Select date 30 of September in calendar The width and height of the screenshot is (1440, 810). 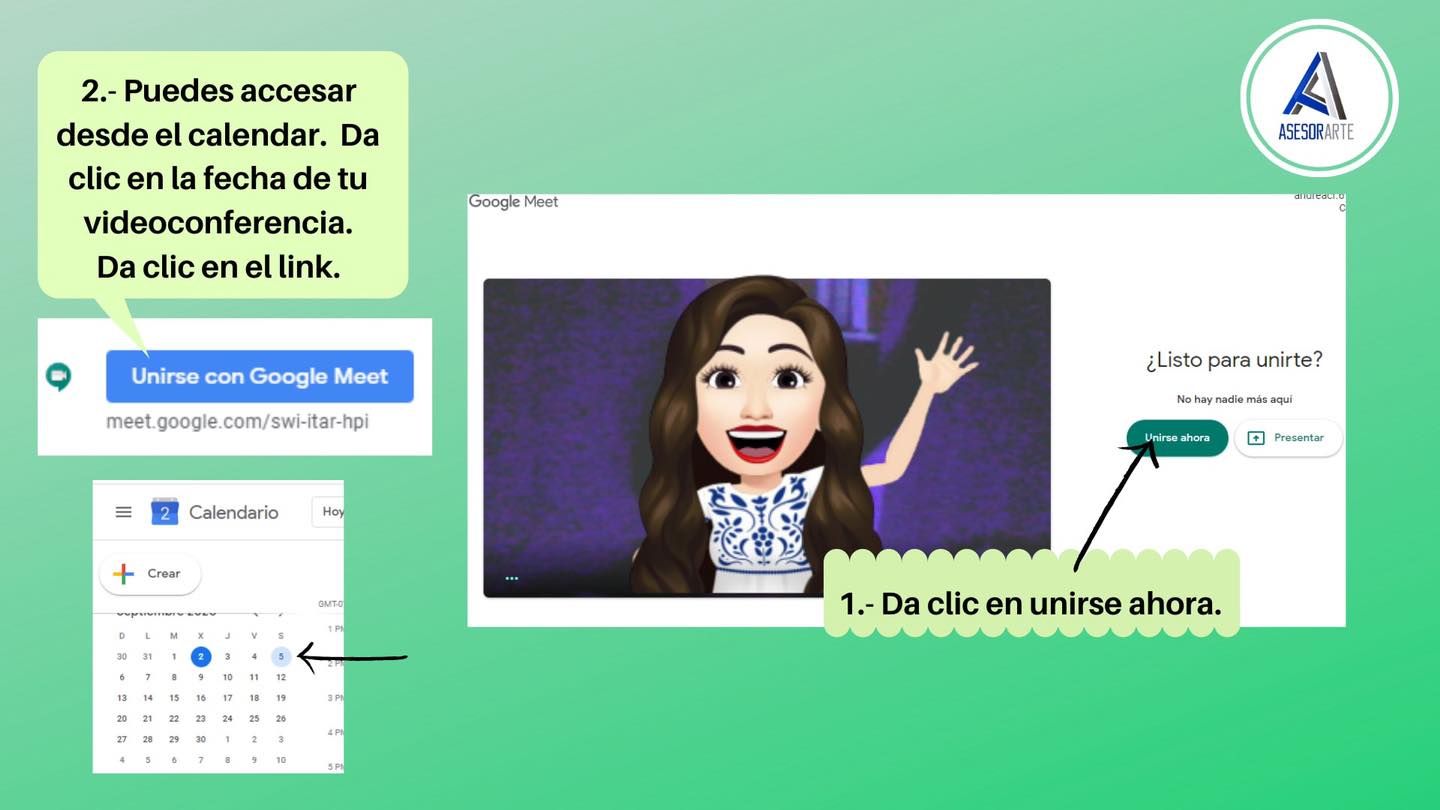pyautogui.click(x=201, y=739)
